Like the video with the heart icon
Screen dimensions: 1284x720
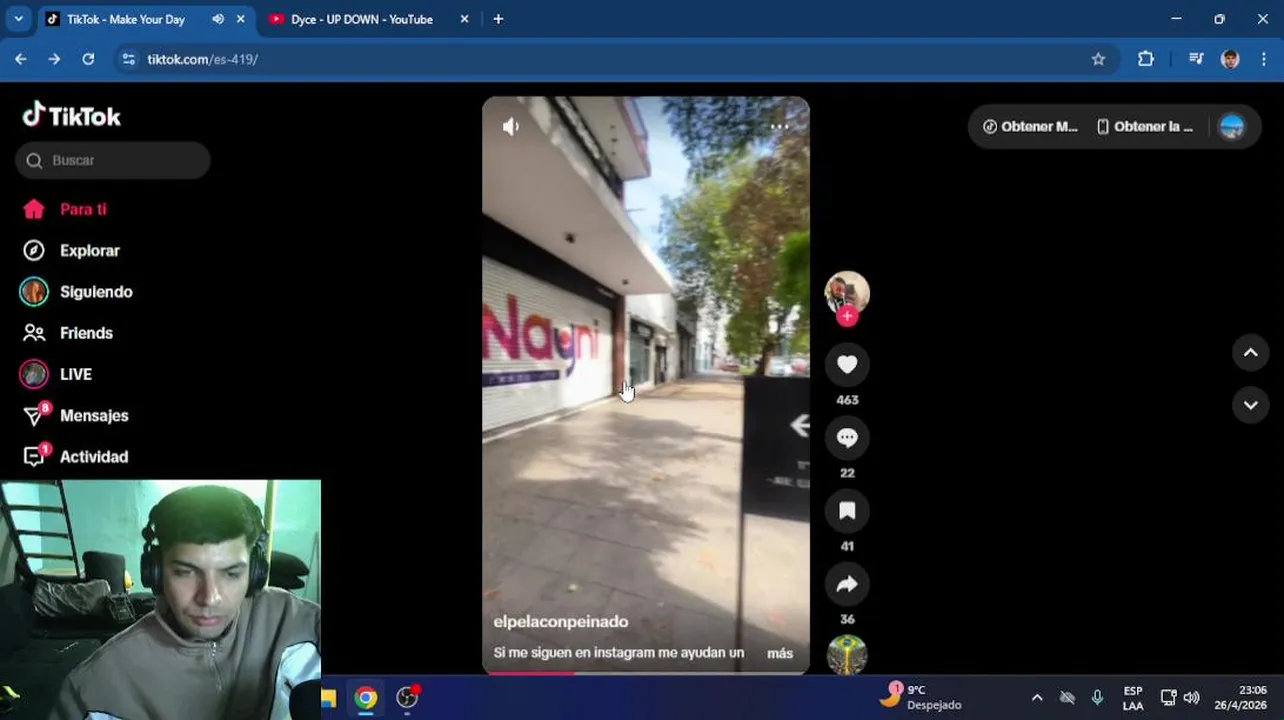tap(847, 365)
